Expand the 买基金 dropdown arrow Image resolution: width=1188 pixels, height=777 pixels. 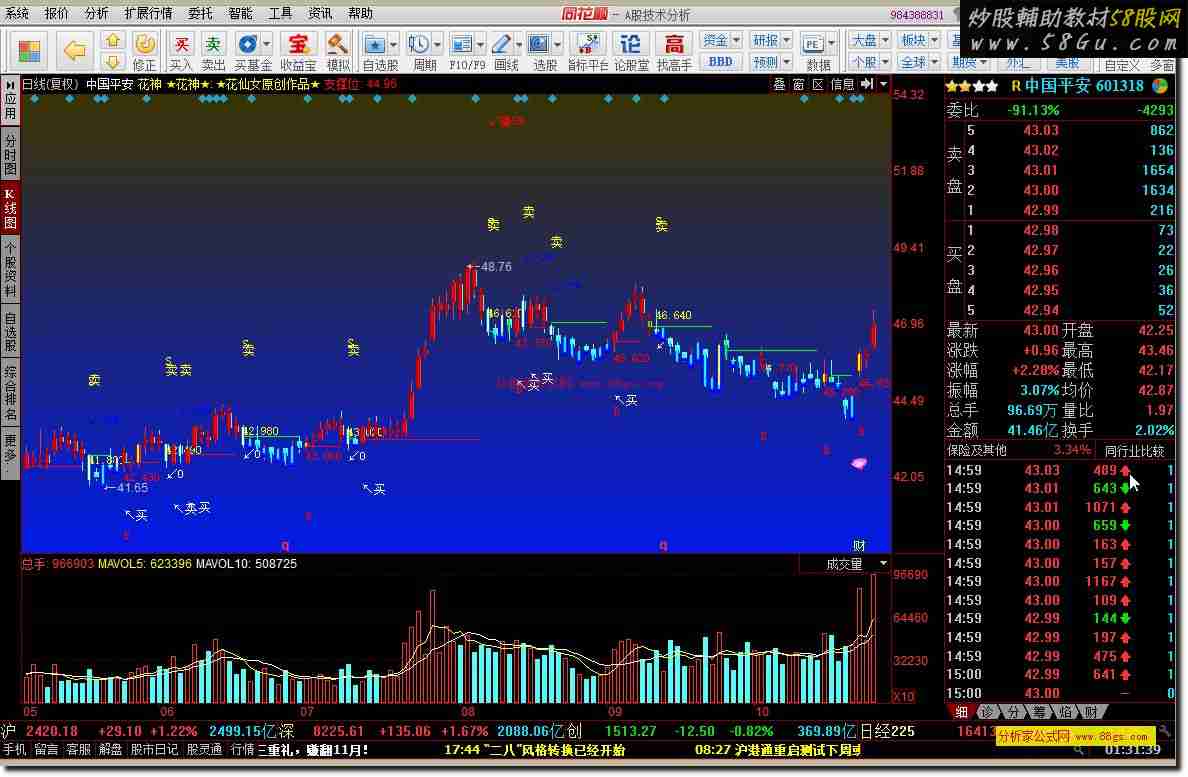click(266, 45)
